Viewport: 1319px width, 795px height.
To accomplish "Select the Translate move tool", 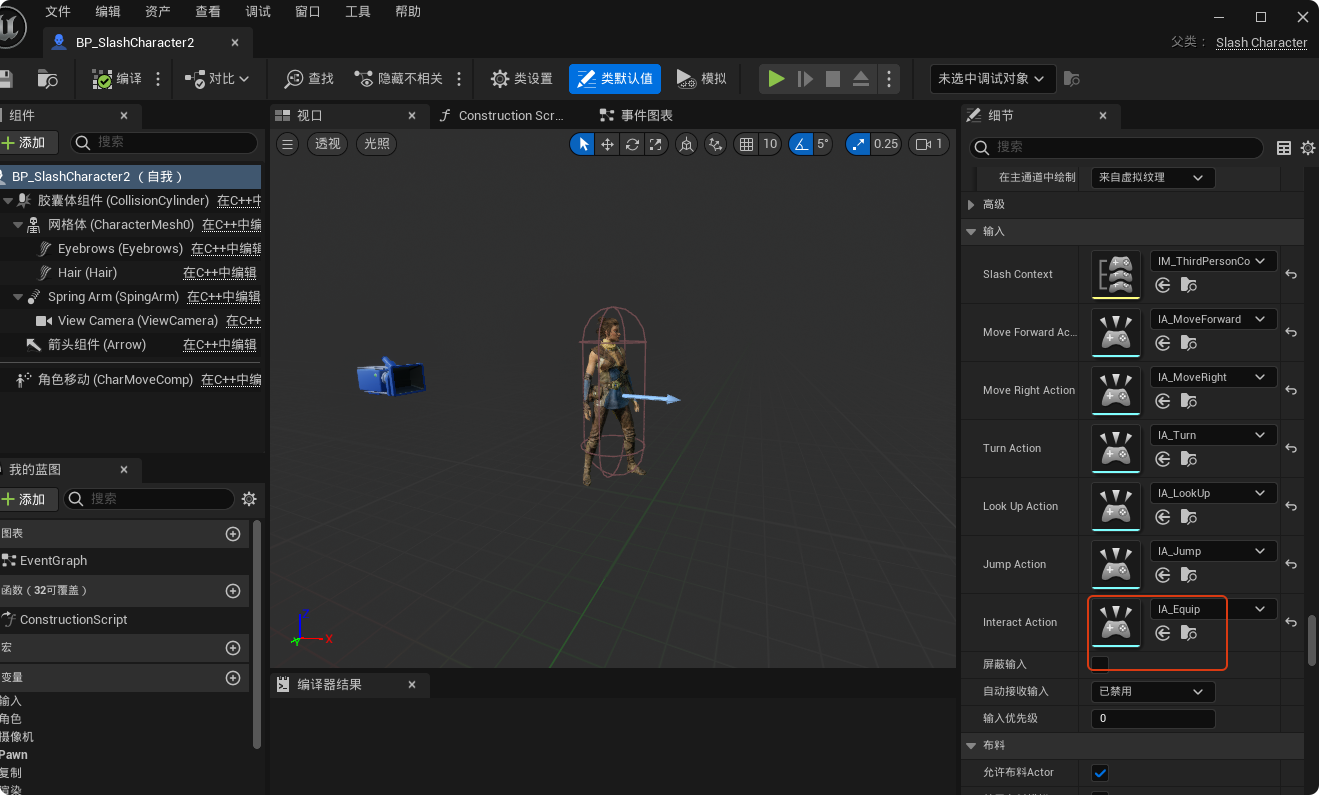I will pos(607,144).
